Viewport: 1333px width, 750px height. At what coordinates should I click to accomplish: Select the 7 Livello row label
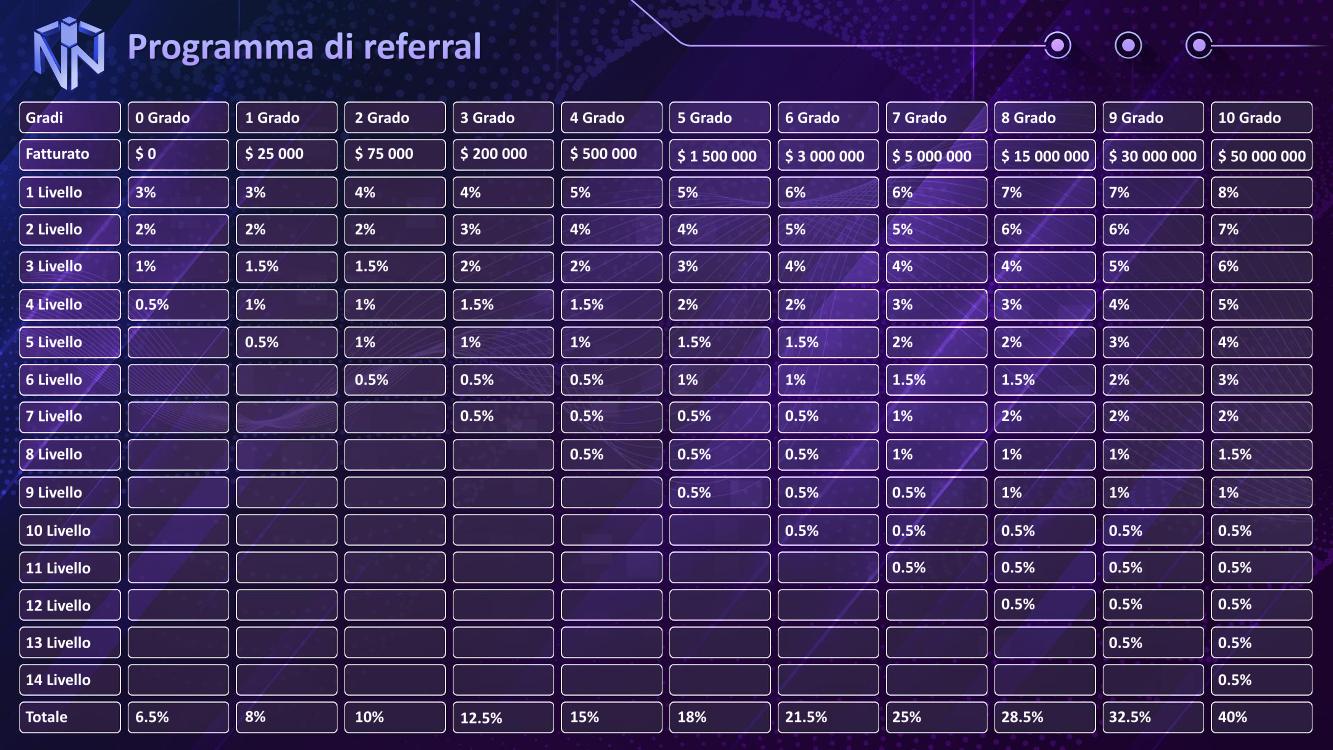pos(69,417)
